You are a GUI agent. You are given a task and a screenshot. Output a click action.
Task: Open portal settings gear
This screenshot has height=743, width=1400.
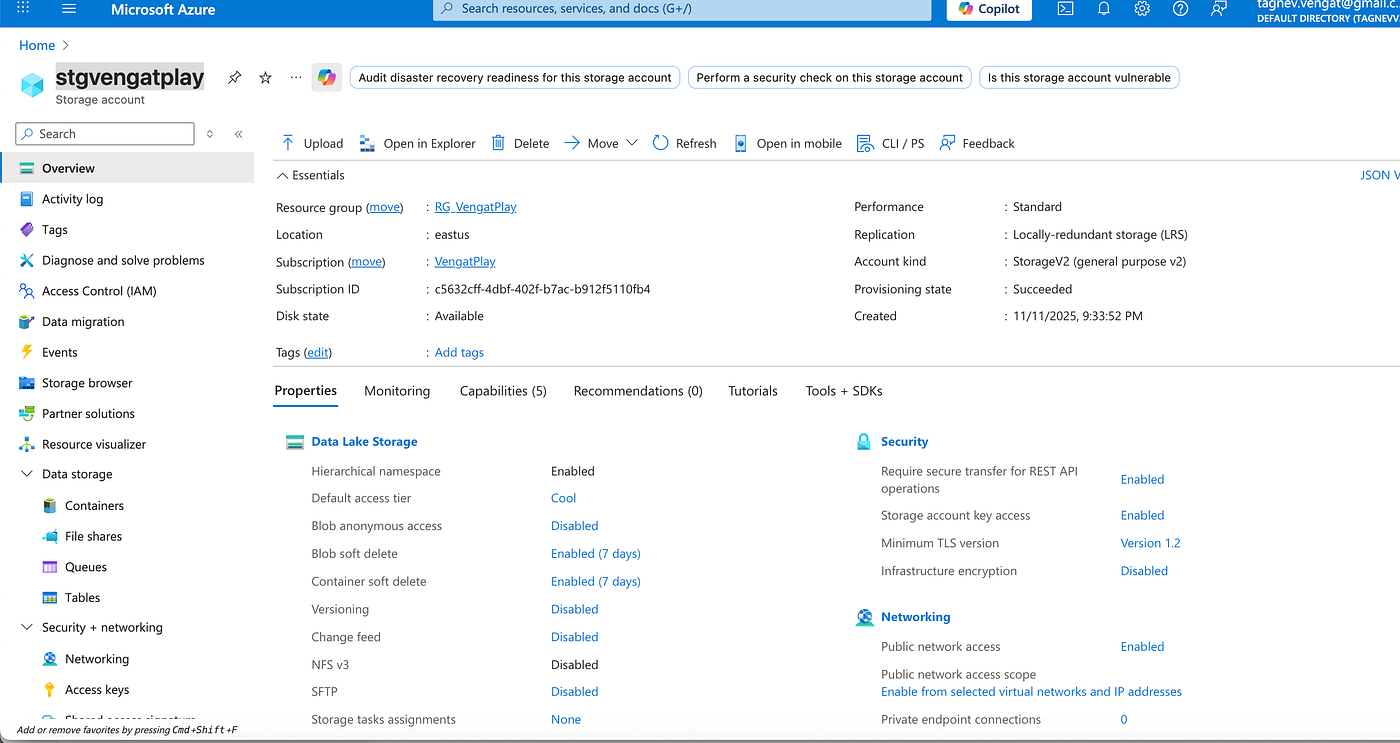(x=1142, y=8)
